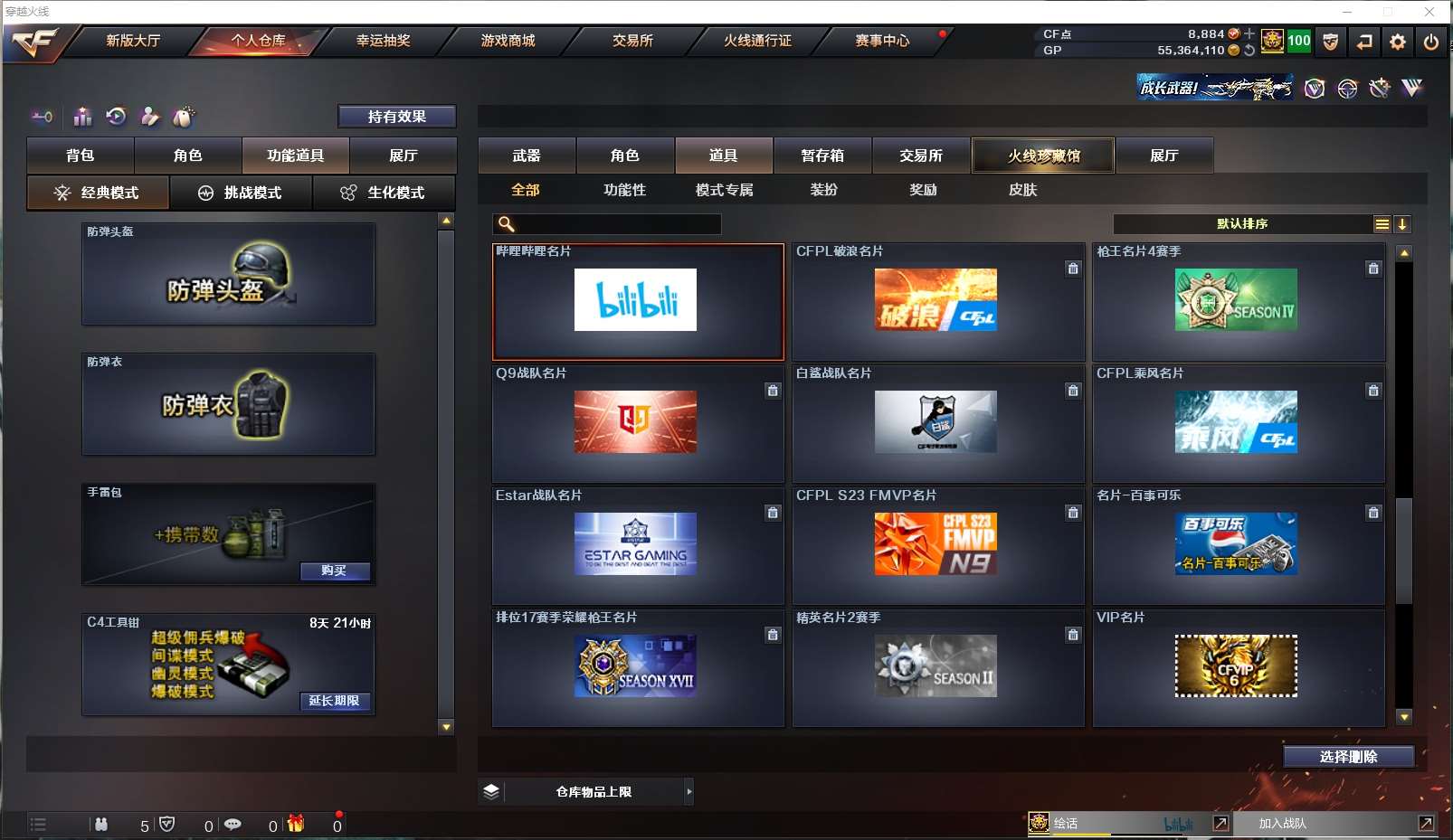Click 持有效果 button

(x=397, y=117)
